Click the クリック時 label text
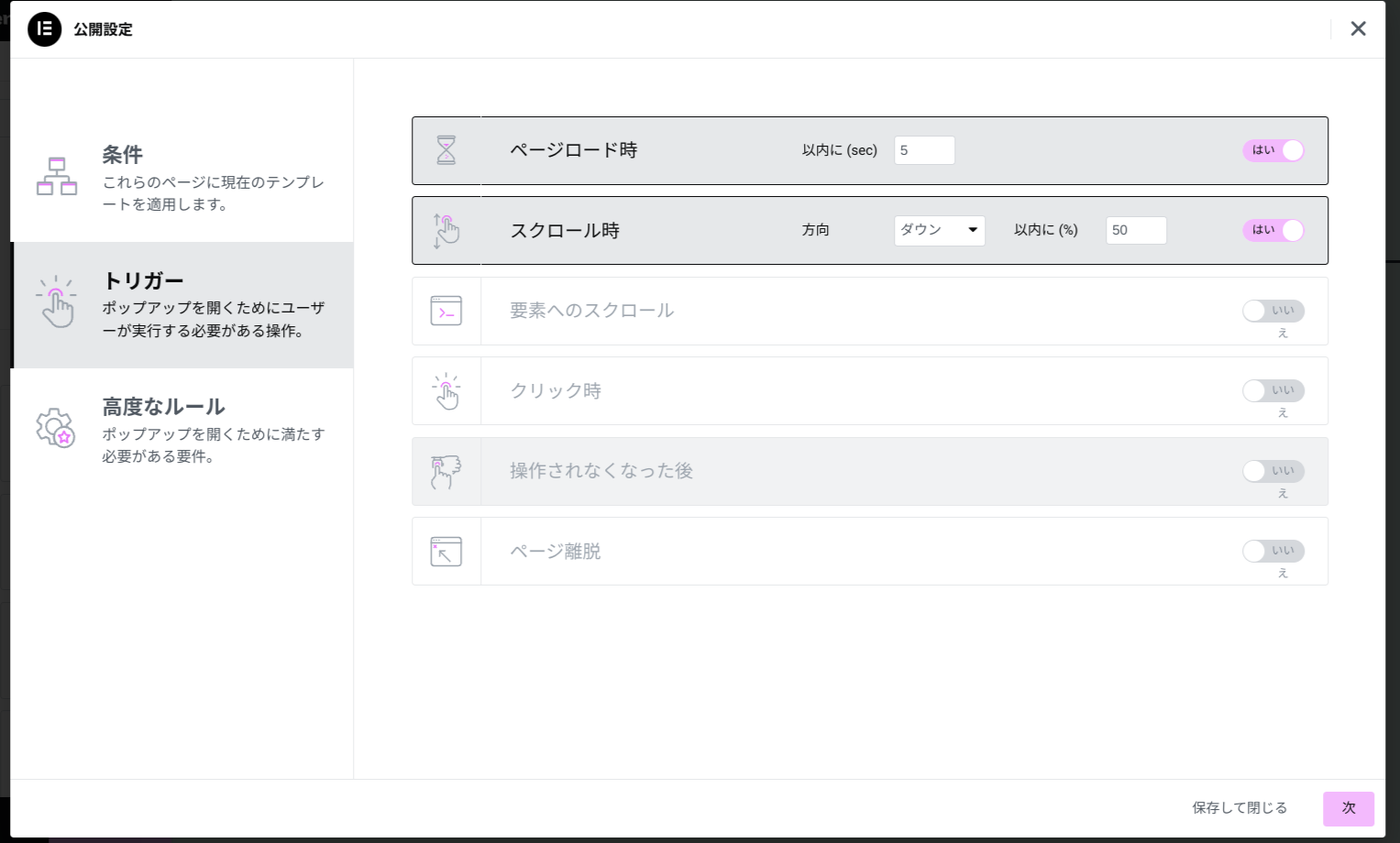Image resolution: width=1400 pixels, height=843 pixels. pos(556,390)
